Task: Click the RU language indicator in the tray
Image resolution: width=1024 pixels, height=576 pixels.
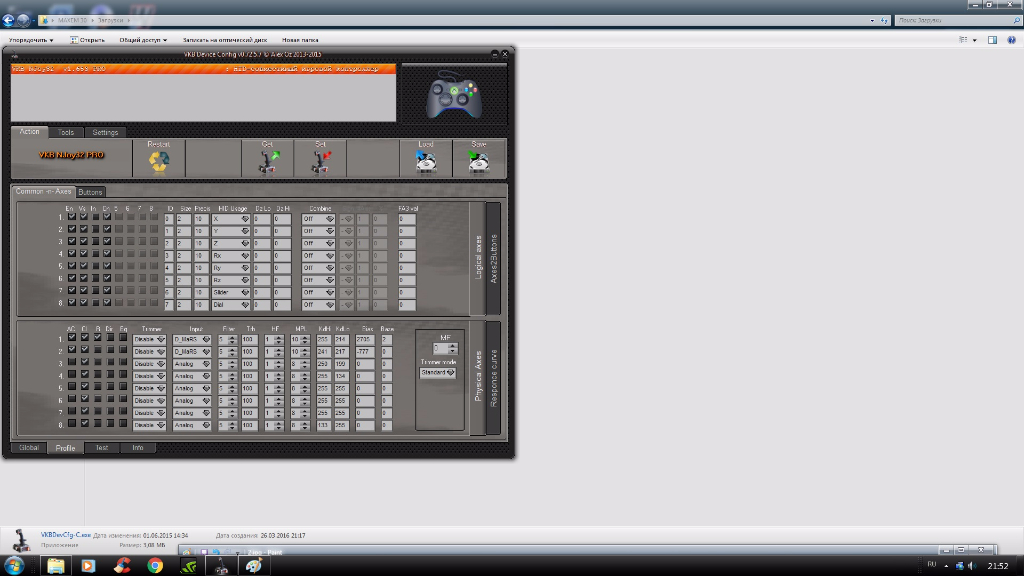Action: pos(932,565)
